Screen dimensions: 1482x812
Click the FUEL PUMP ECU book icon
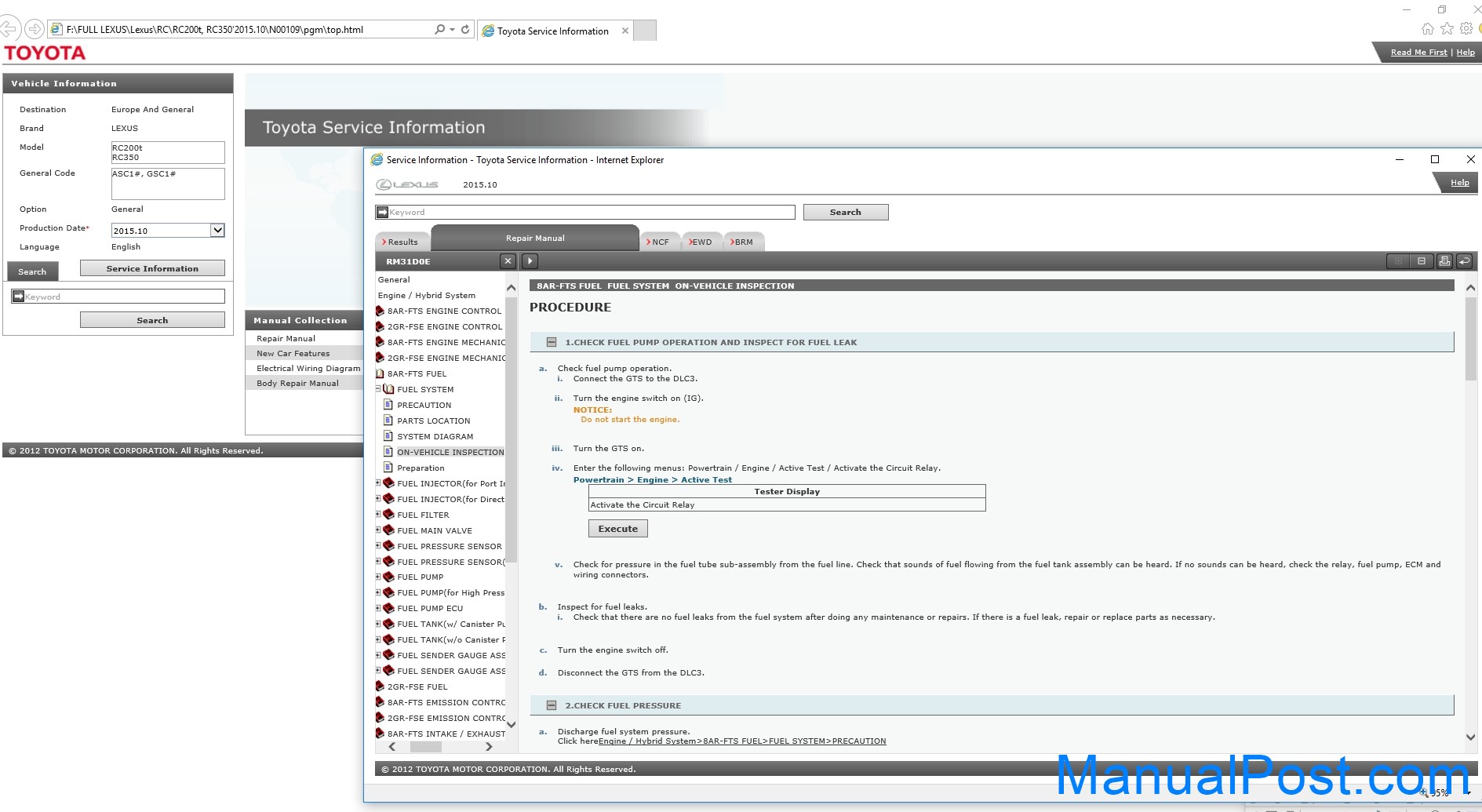point(388,608)
